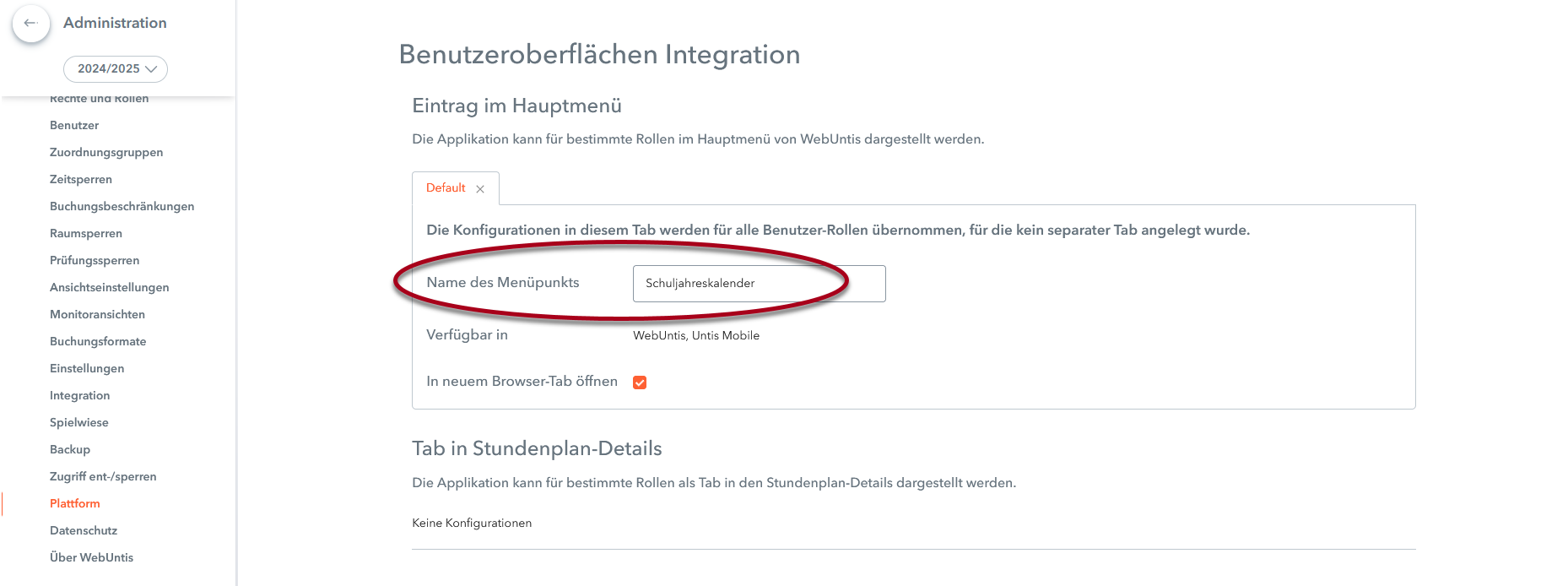Open Datenschutz in the sidebar
Screen dimensions: 1568x586
point(84,530)
